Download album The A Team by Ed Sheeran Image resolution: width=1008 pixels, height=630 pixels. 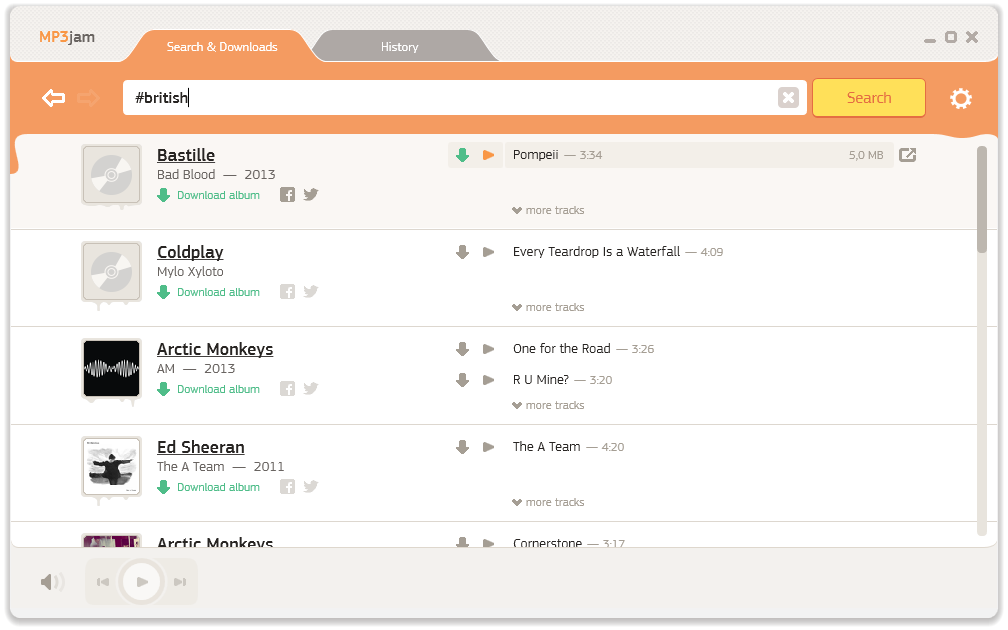pos(209,487)
